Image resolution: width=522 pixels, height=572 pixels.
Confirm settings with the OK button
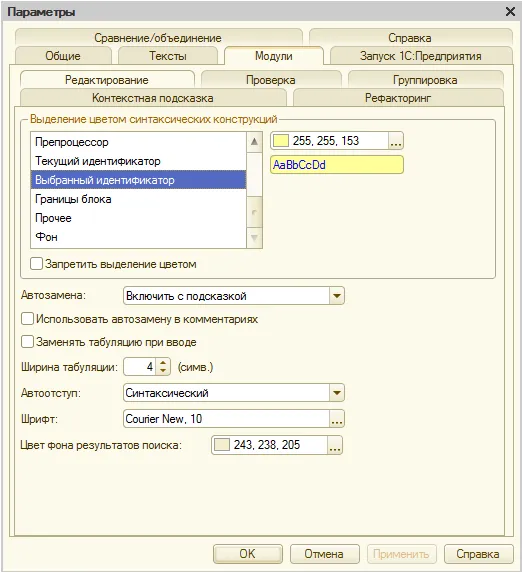[x=248, y=554]
